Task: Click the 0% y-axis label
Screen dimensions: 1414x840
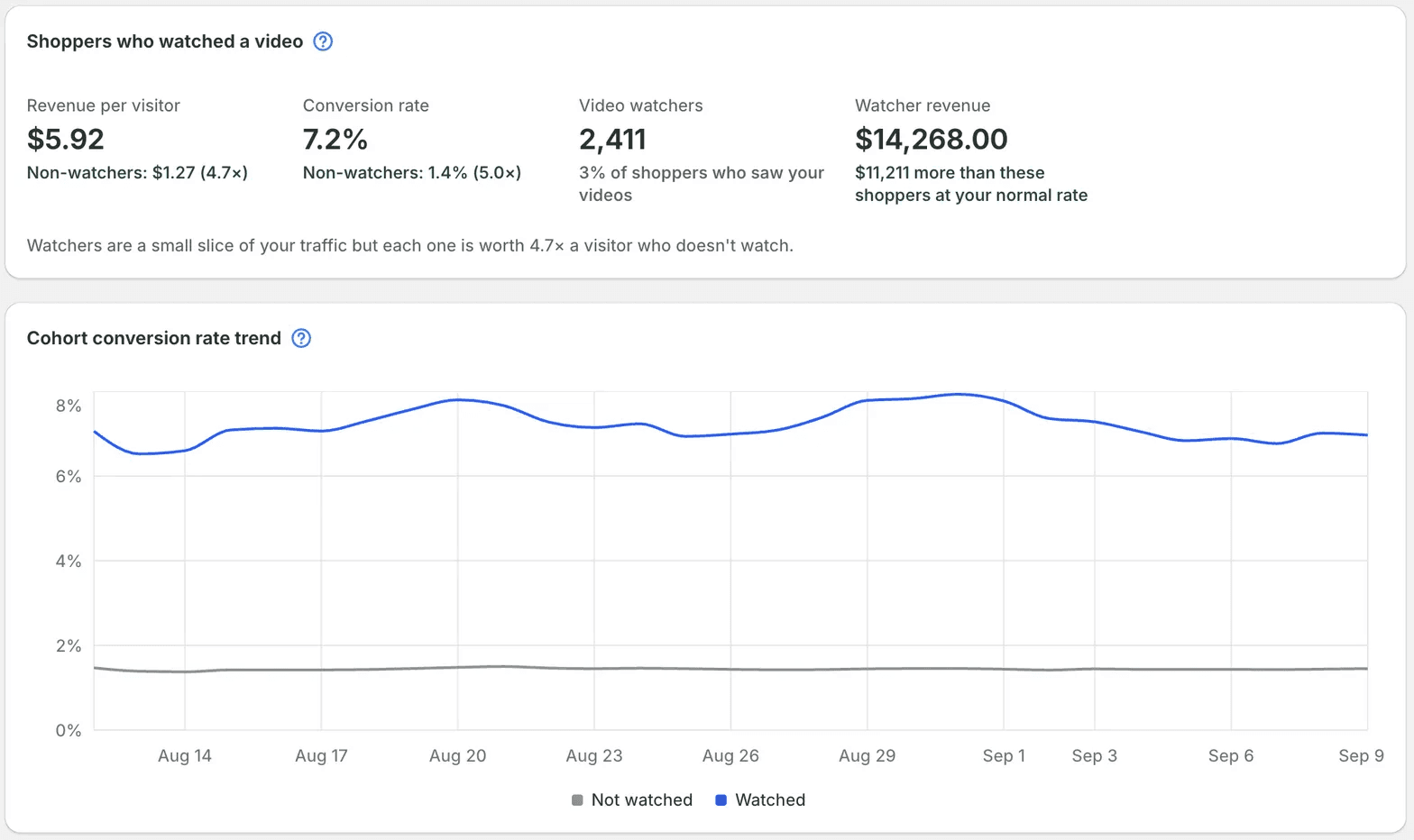Action: tap(69, 730)
